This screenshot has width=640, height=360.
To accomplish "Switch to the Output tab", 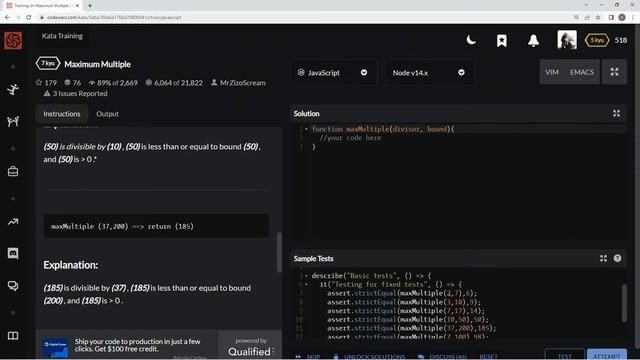I will 107,114.
